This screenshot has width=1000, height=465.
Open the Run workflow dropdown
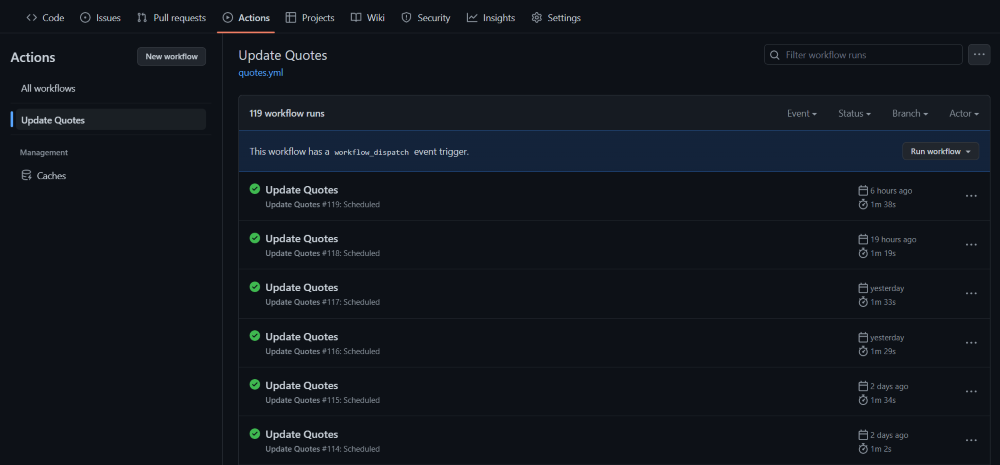click(x=941, y=151)
